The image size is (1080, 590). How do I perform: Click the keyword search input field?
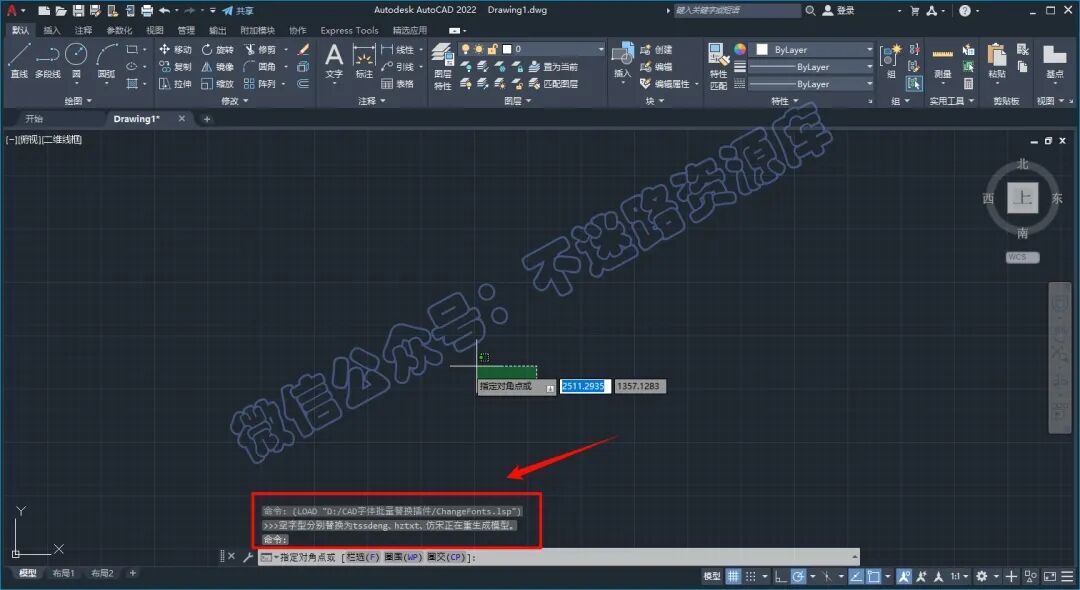coord(737,10)
